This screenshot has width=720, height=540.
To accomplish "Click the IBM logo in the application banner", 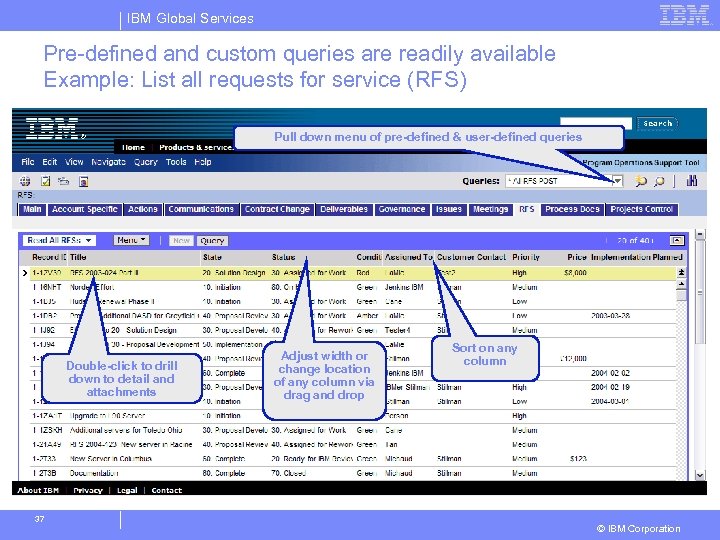I will pos(54,128).
